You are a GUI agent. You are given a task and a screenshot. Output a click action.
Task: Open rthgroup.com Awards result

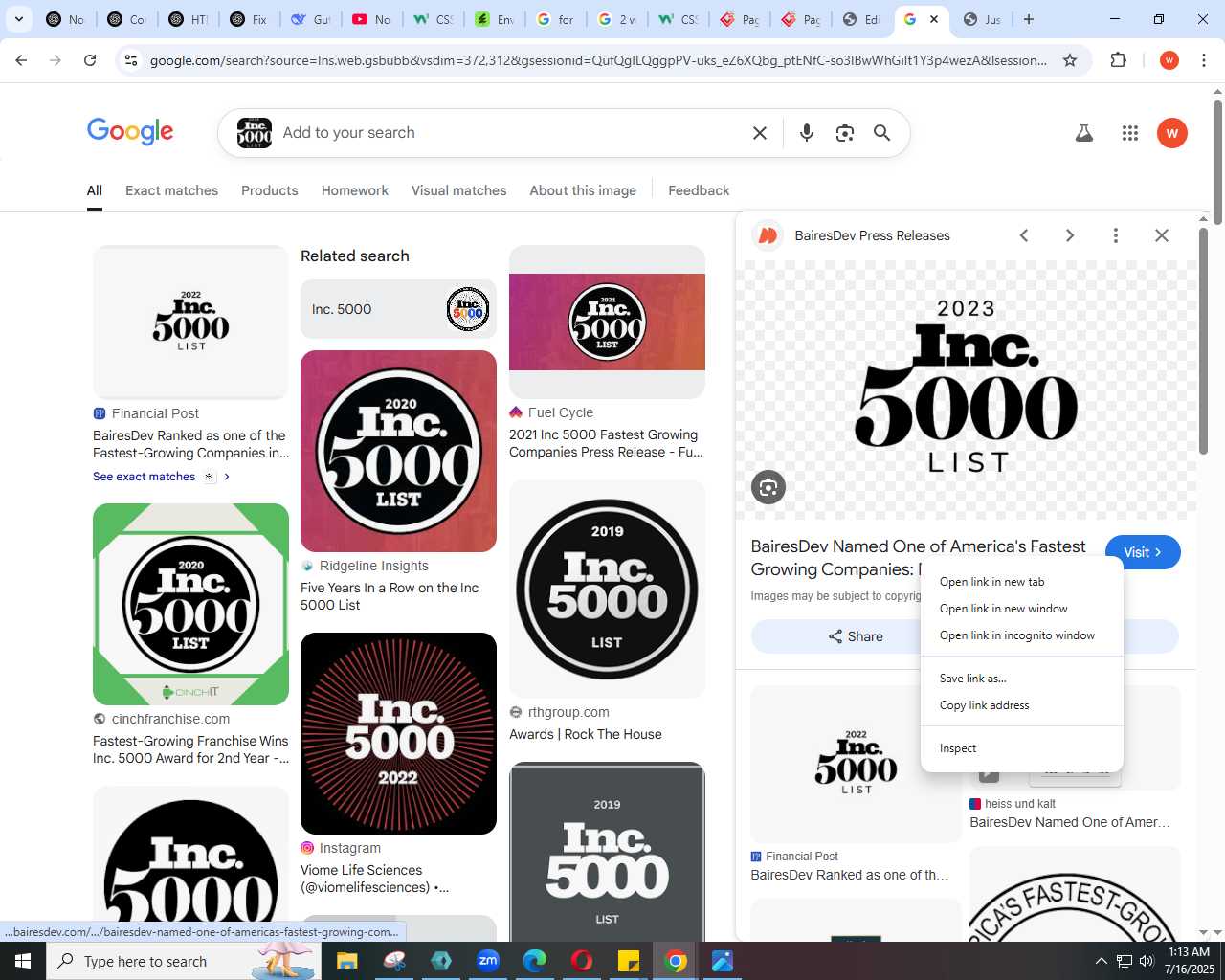tap(586, 734)
